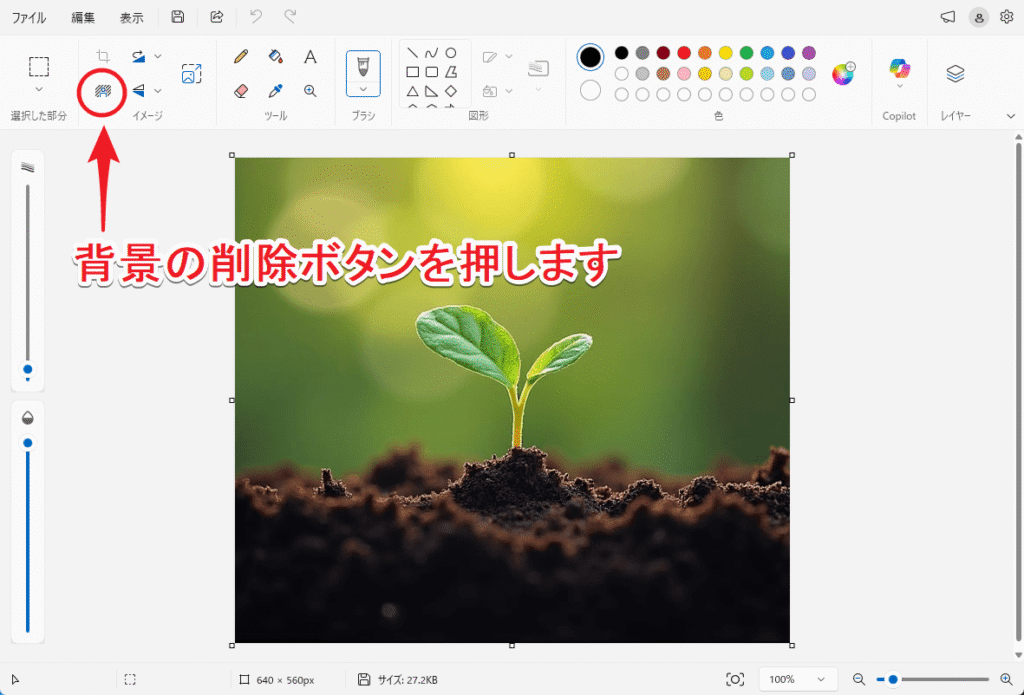
Task: Click the undo arrow
Action: tap(256, 17)
